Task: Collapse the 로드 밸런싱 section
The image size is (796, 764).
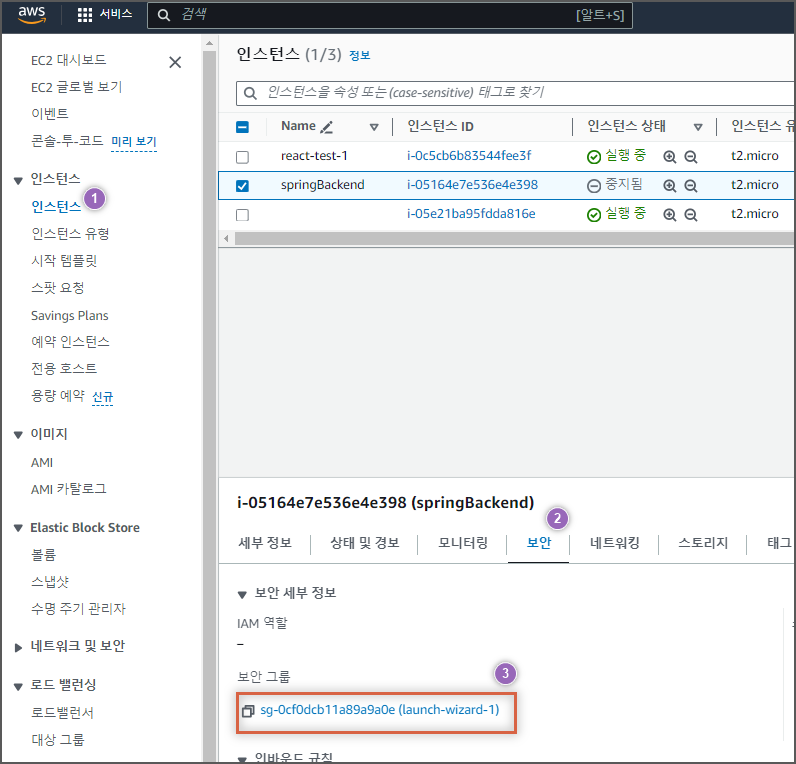Action: coord(18,687)
